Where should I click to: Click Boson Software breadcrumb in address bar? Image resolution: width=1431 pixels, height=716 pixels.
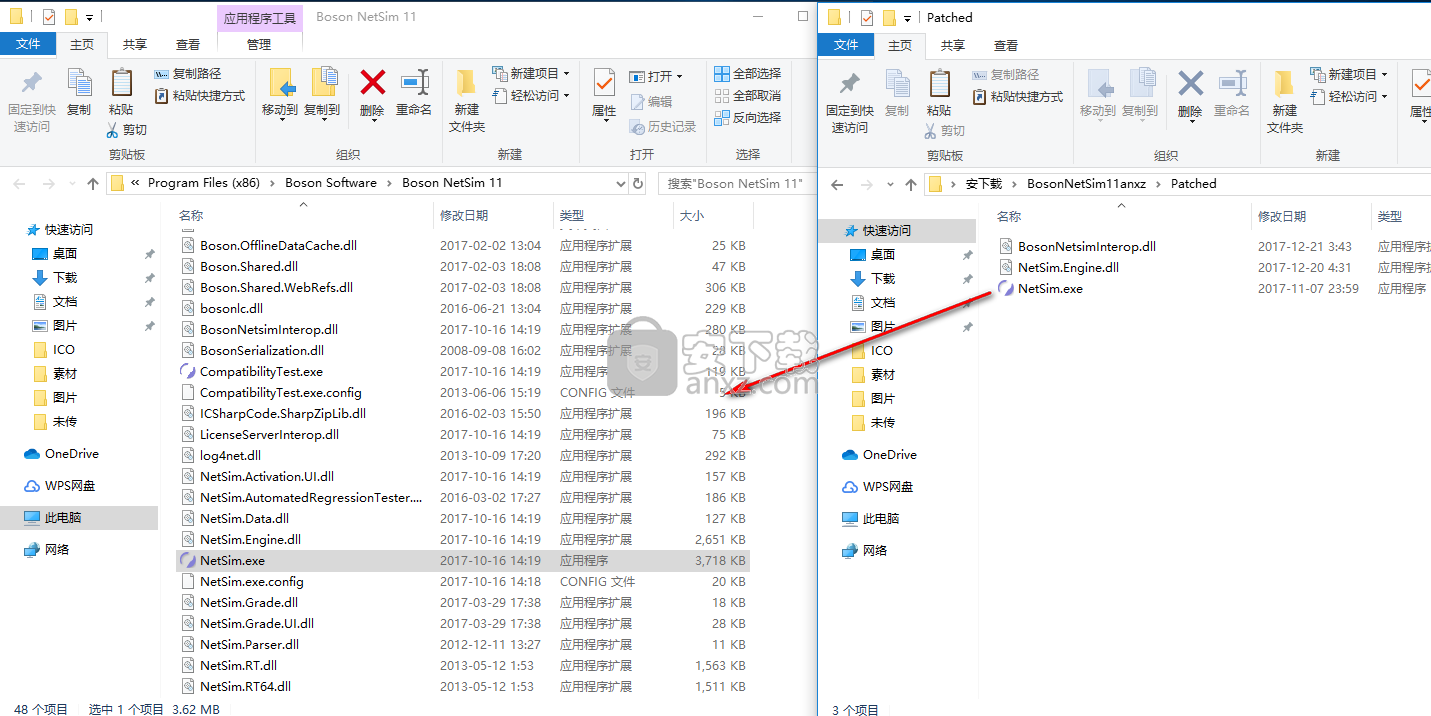coord(331,183)
